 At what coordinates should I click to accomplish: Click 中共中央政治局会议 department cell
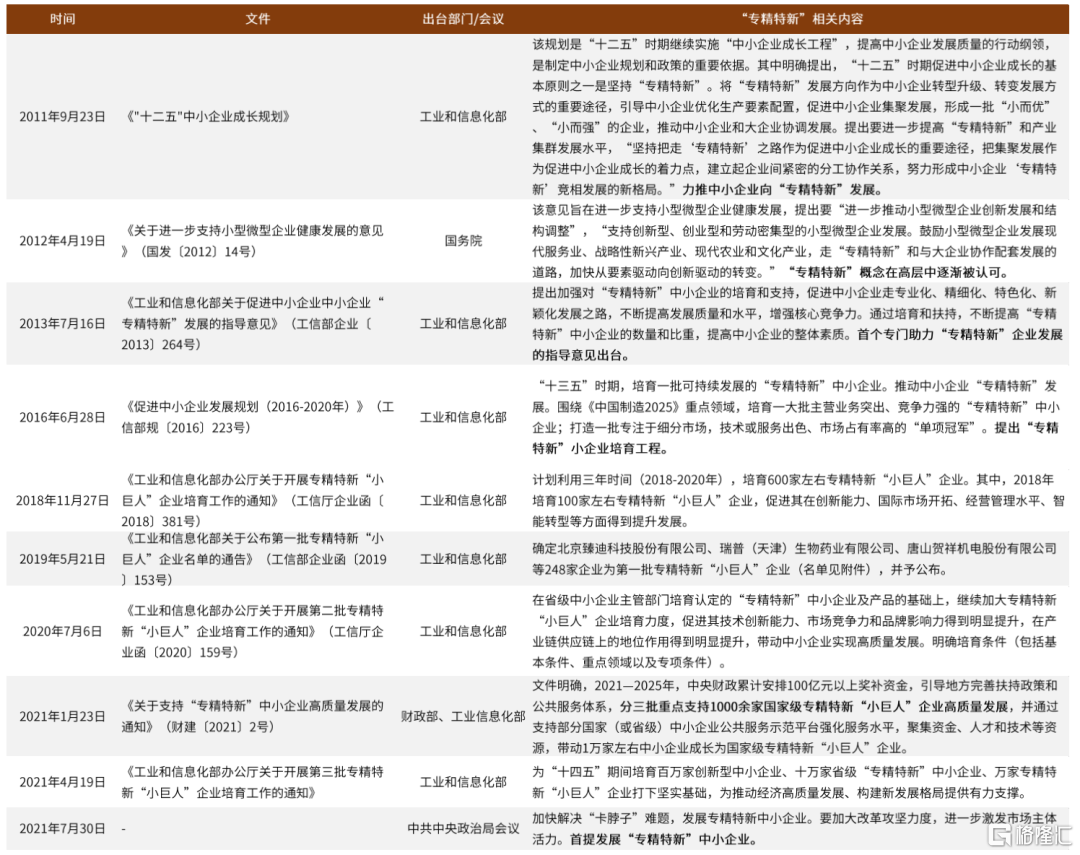tap(463, 829)
